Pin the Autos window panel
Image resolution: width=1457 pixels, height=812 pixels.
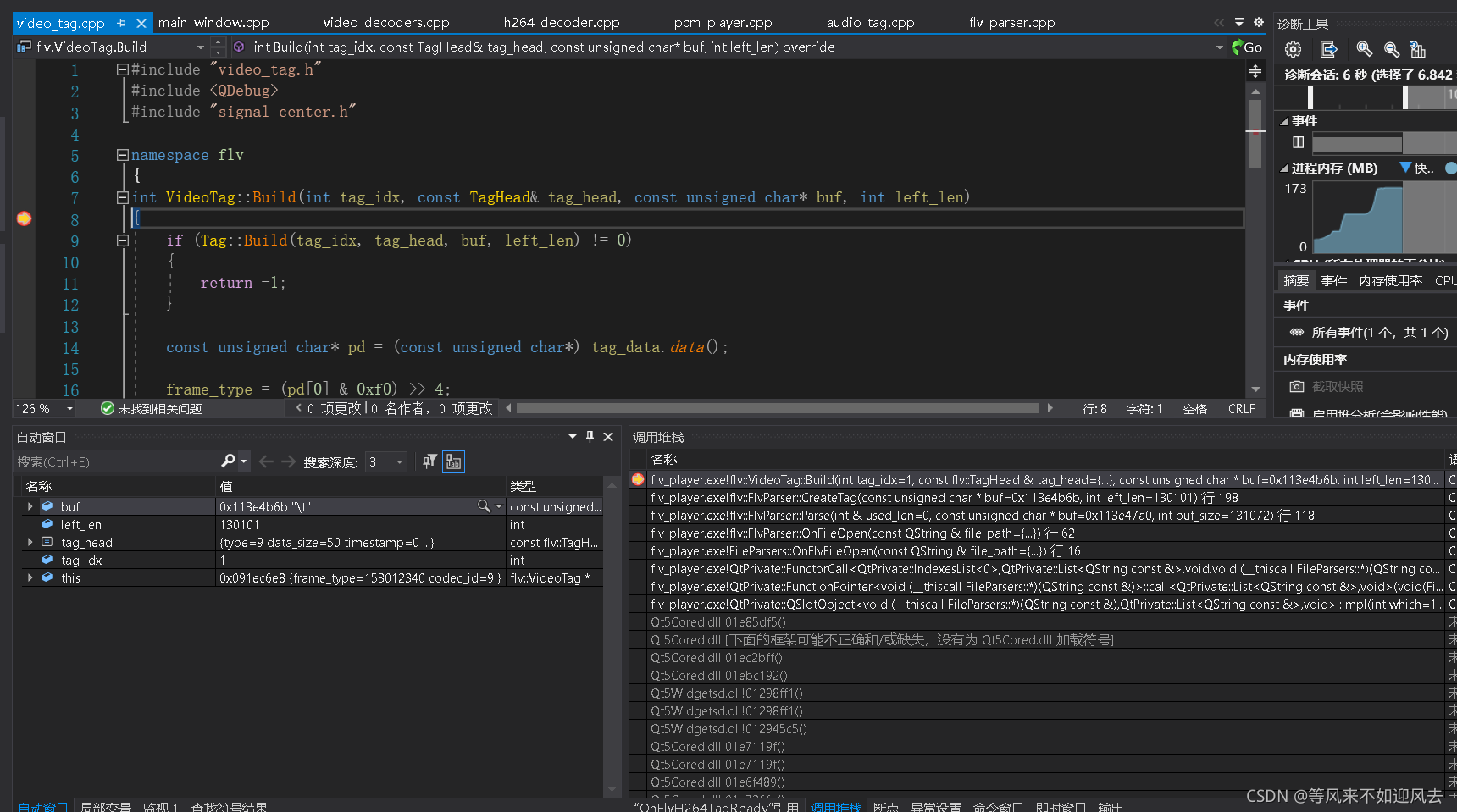(x=590, y=437)
